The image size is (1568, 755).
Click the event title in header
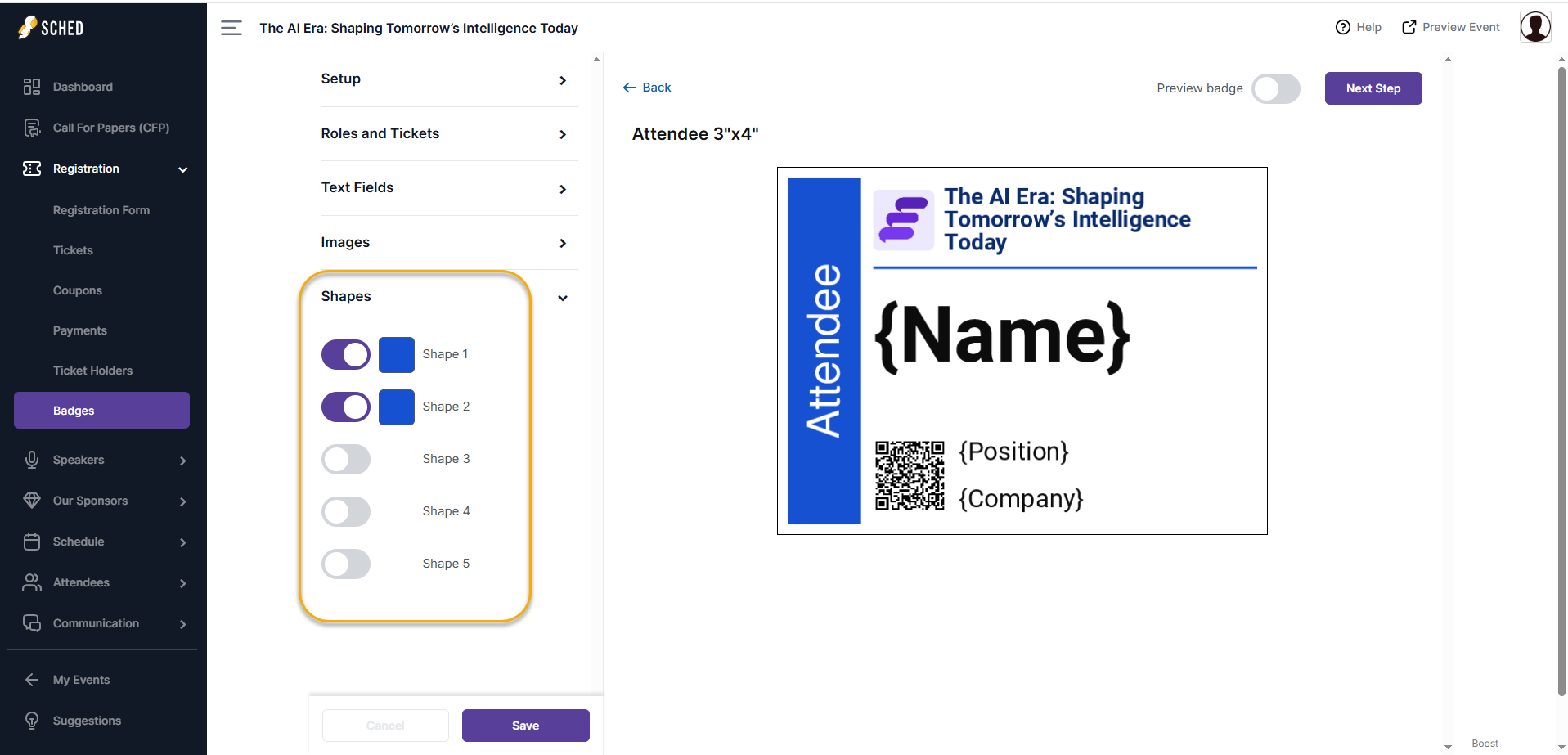[x=419, y=28]
